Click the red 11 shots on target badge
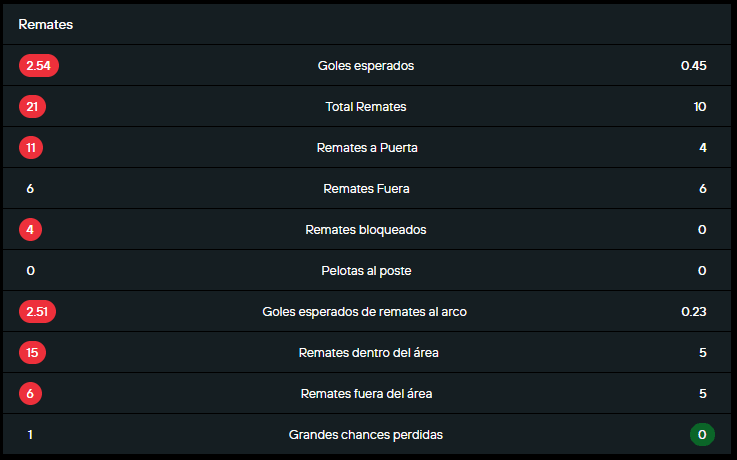 pyautogui.click(x=31, y=148)
